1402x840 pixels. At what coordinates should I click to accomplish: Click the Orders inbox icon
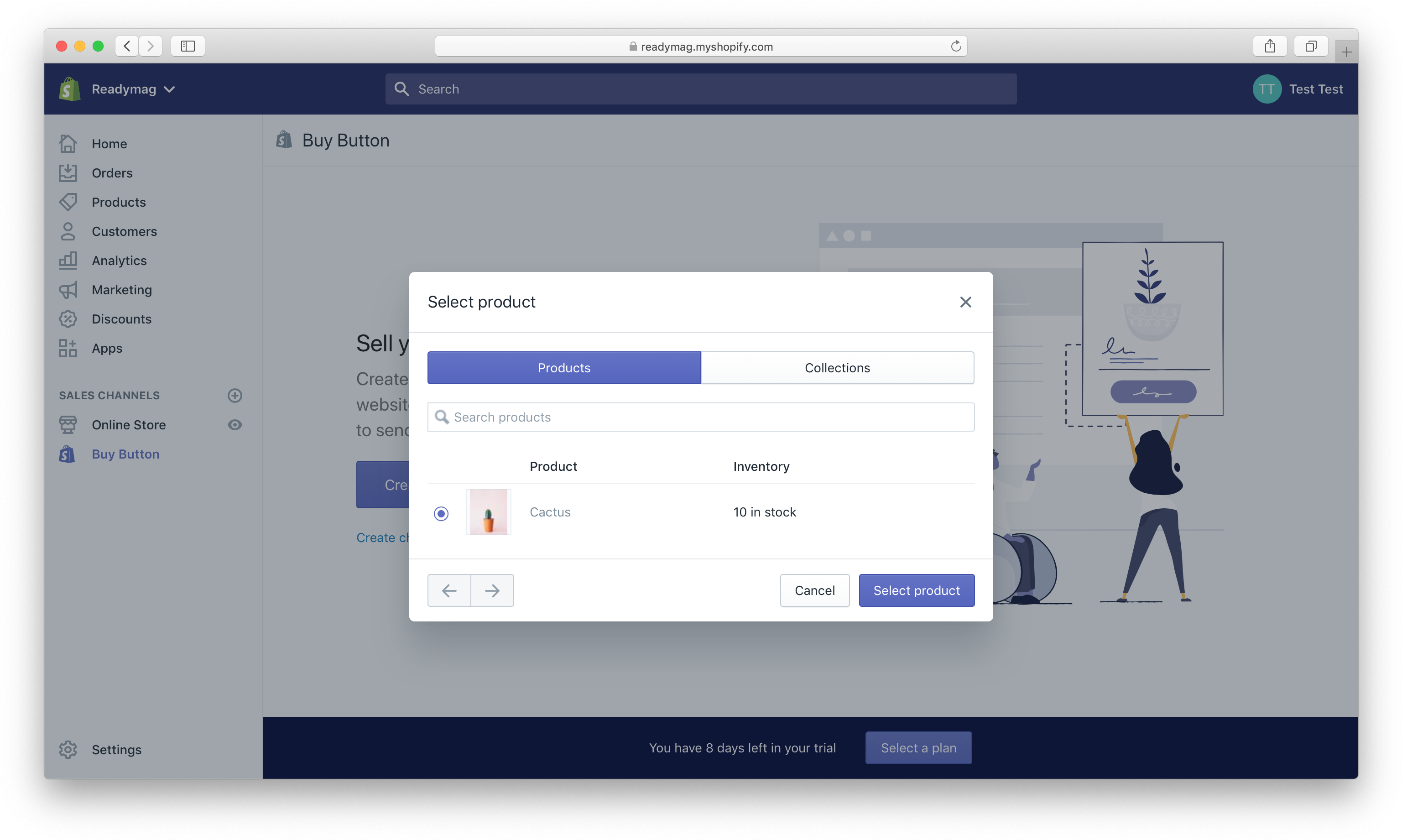(68, 172)
